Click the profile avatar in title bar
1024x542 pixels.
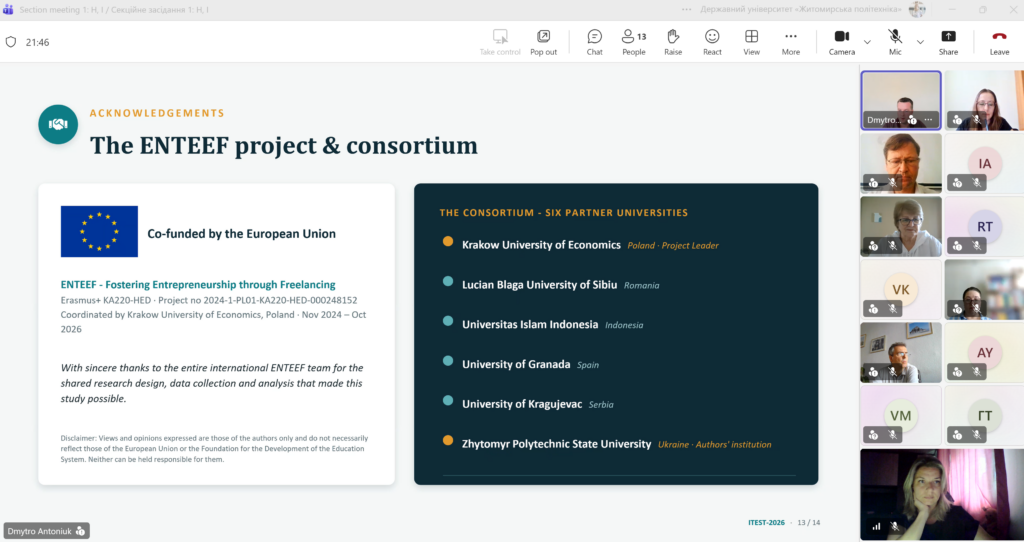coord(918,9)
